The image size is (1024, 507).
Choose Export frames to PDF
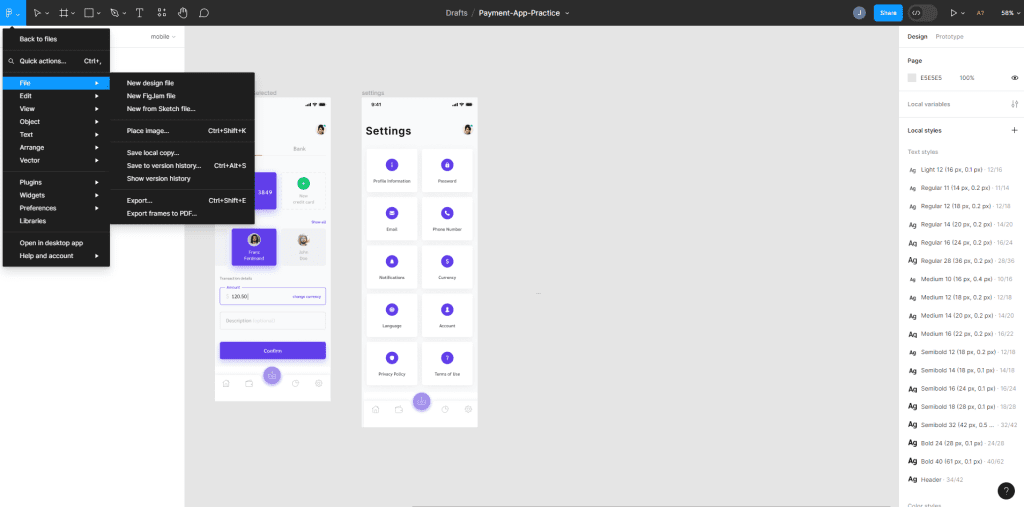[x=161, y=213]
